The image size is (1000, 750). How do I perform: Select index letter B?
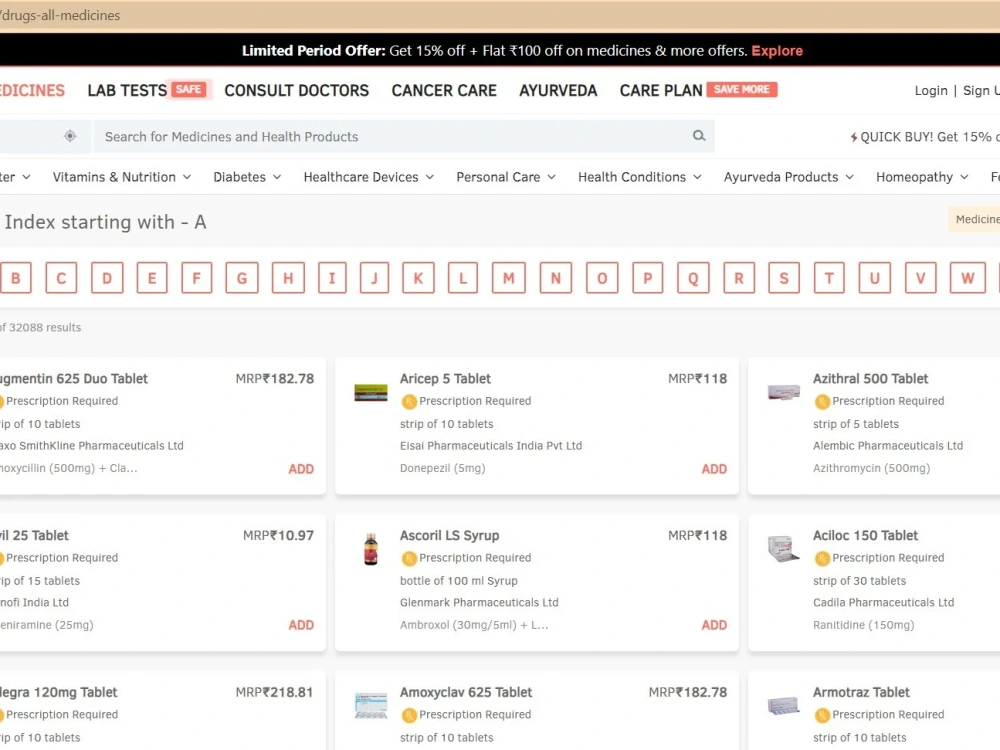pos(16,277)
